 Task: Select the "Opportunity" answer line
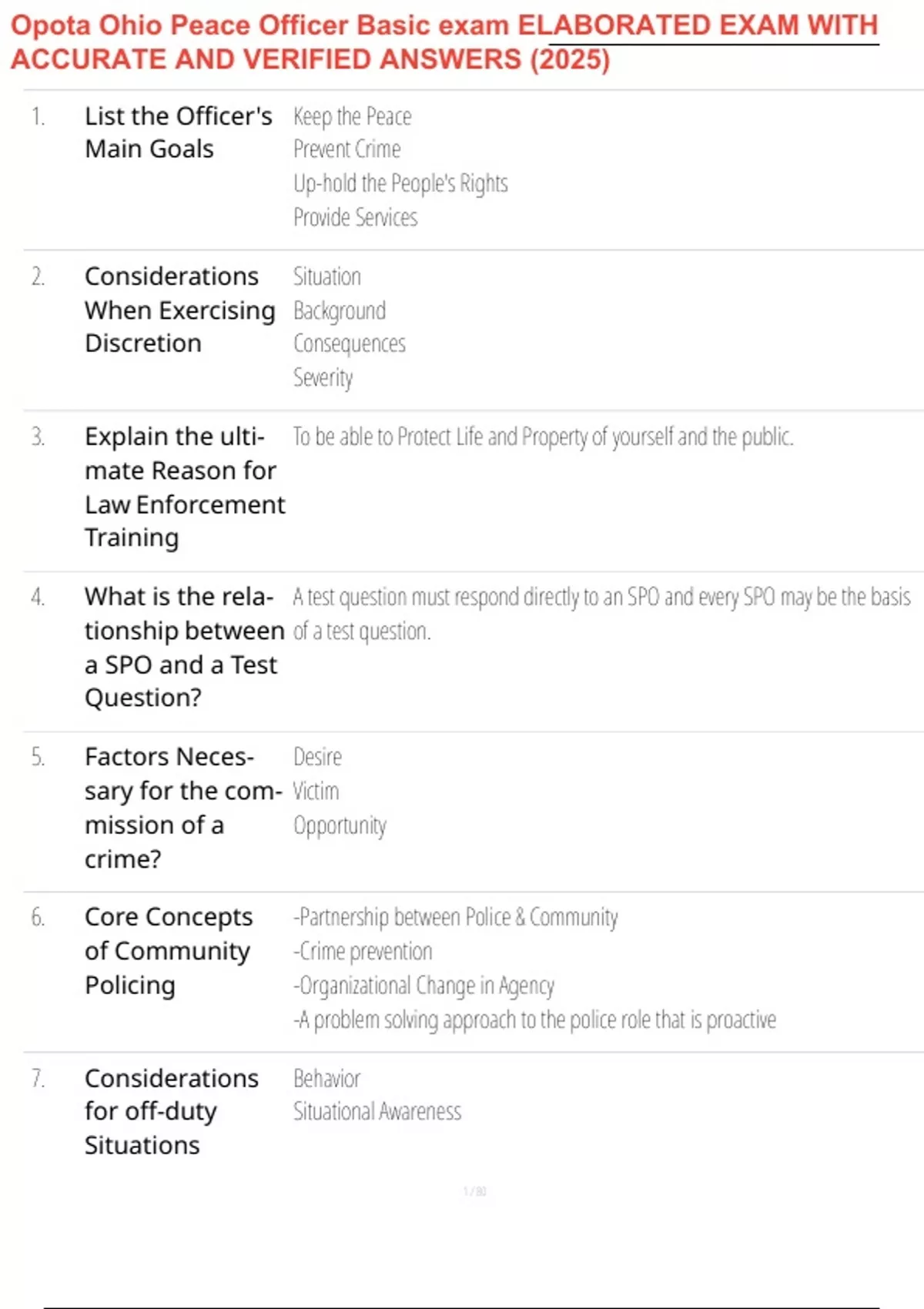tap(340, 825)
